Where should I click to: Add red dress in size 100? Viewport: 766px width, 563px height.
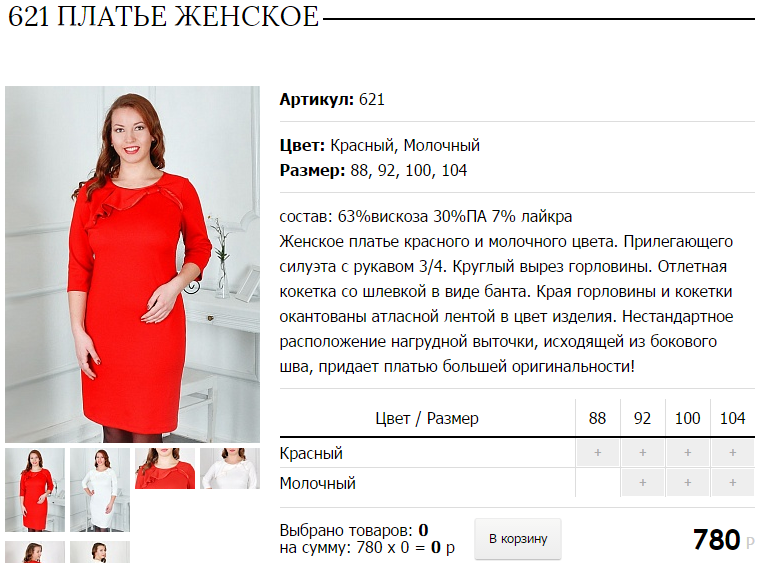point(687,453)
